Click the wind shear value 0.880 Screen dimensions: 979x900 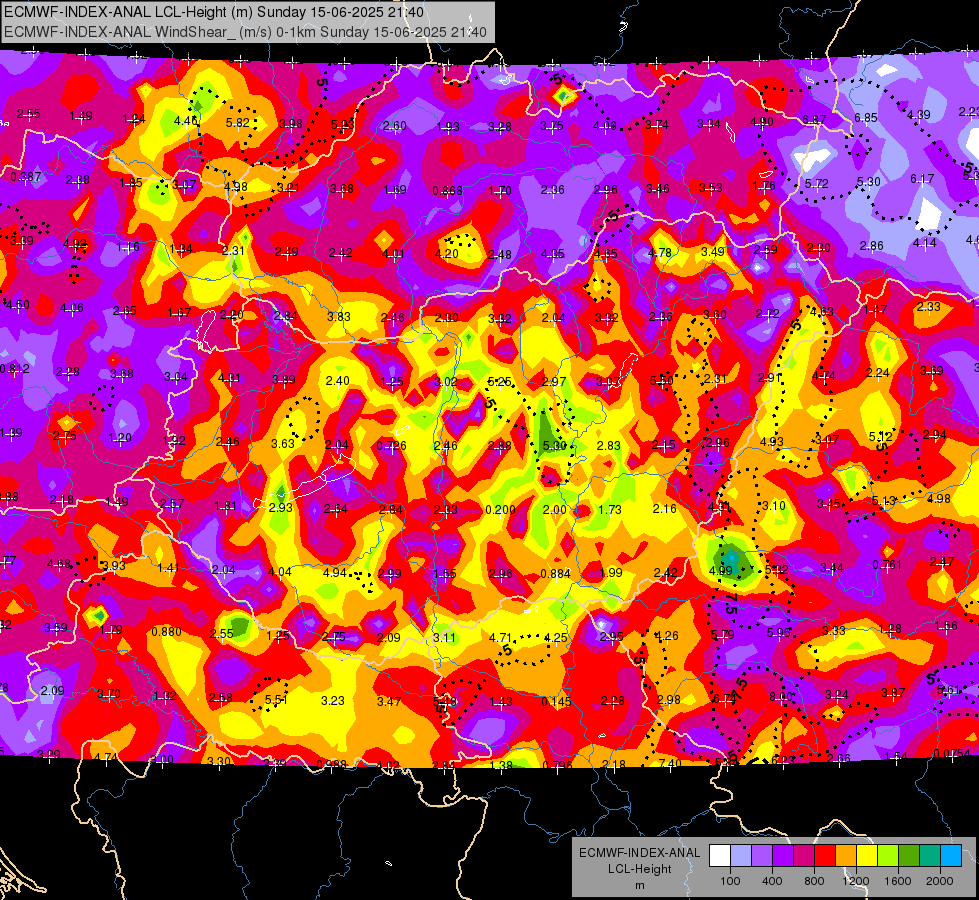pos(166,631)
